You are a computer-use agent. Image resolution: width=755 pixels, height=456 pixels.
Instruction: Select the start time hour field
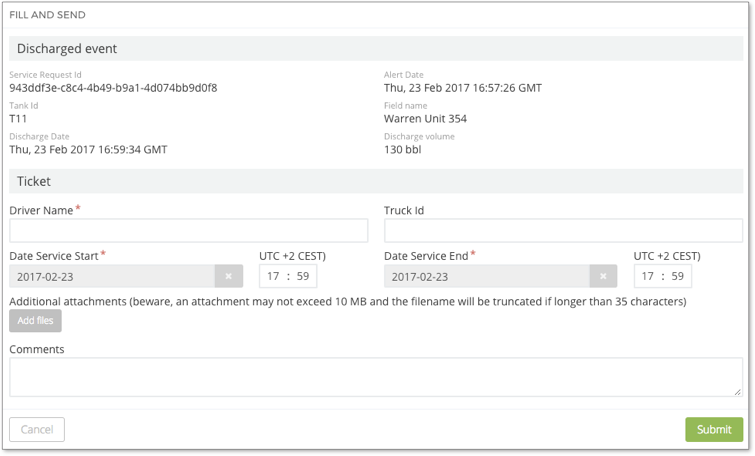(273, 276)
